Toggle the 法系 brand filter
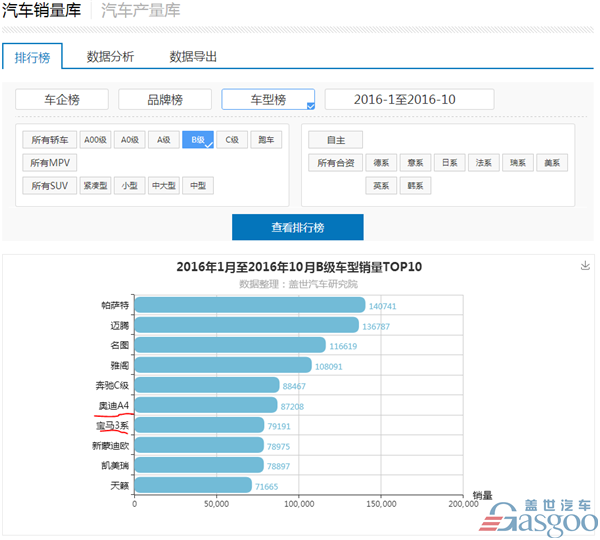 click(484, 163)
